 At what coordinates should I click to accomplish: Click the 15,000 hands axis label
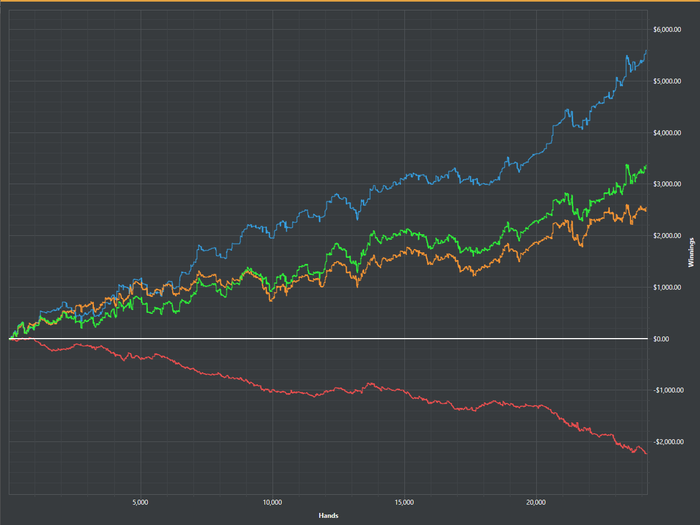(x=404, y=502)
